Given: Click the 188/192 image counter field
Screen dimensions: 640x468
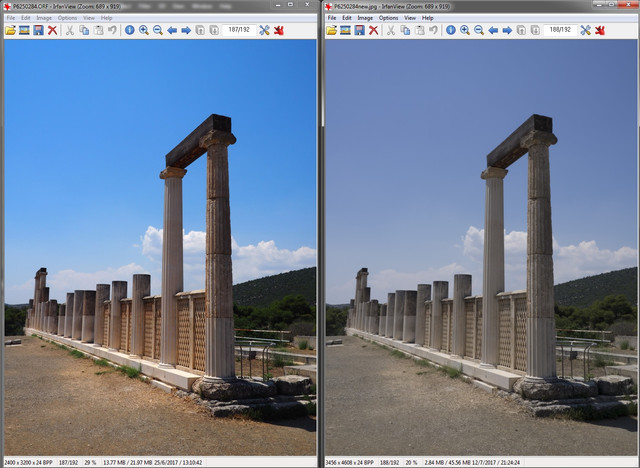Looking at the screenshot, I should tap(559, 30).
